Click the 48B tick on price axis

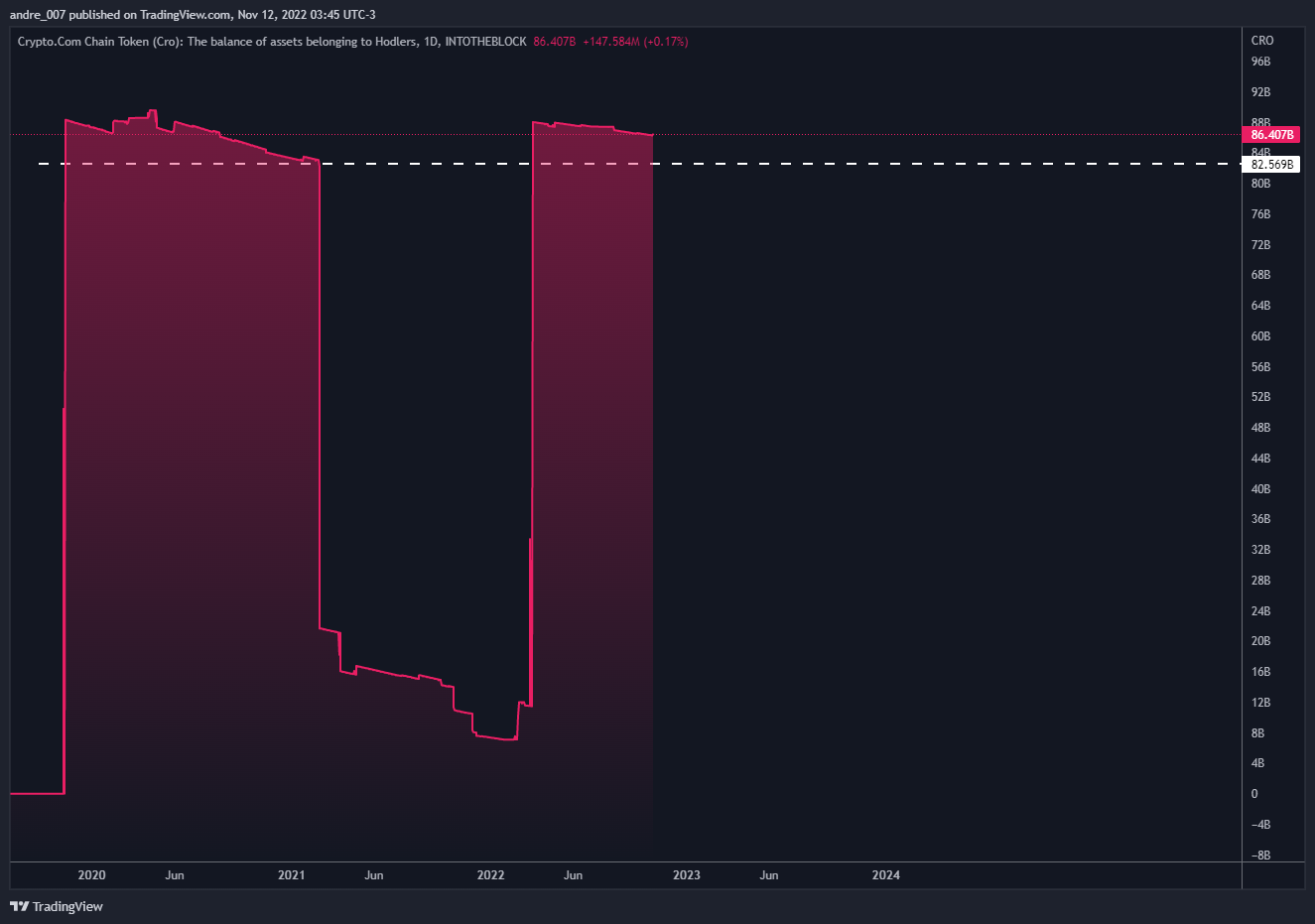[1260, 428]
